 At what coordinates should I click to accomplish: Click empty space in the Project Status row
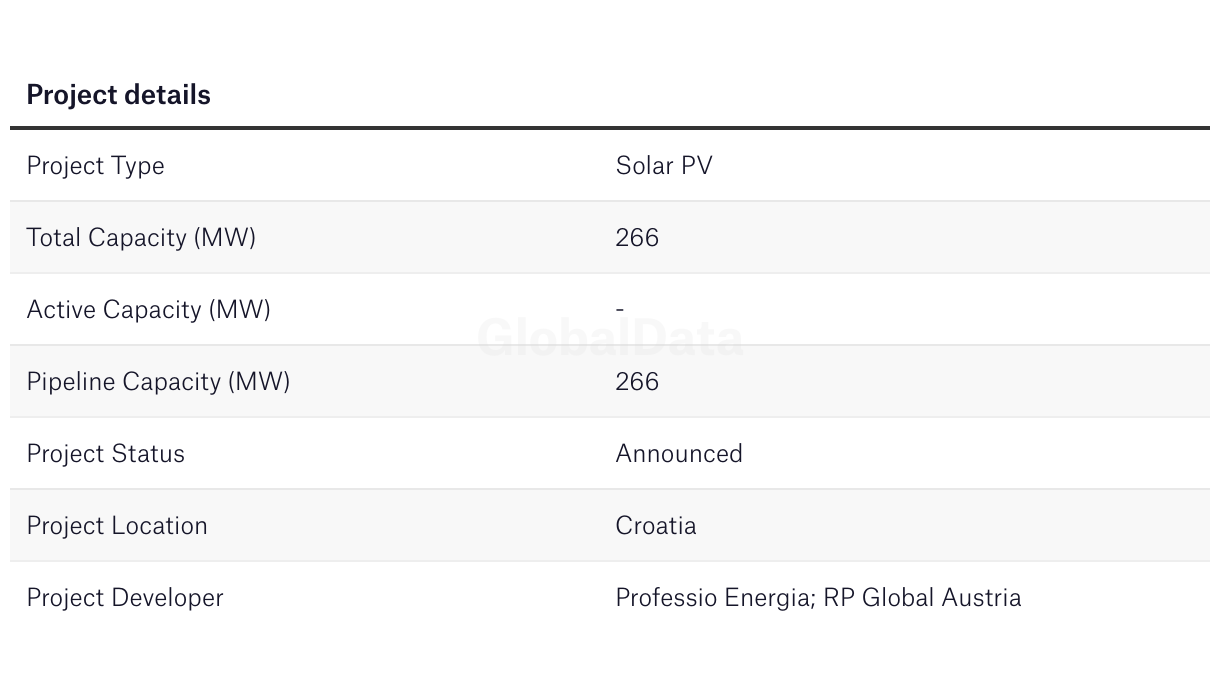[980, 454]
